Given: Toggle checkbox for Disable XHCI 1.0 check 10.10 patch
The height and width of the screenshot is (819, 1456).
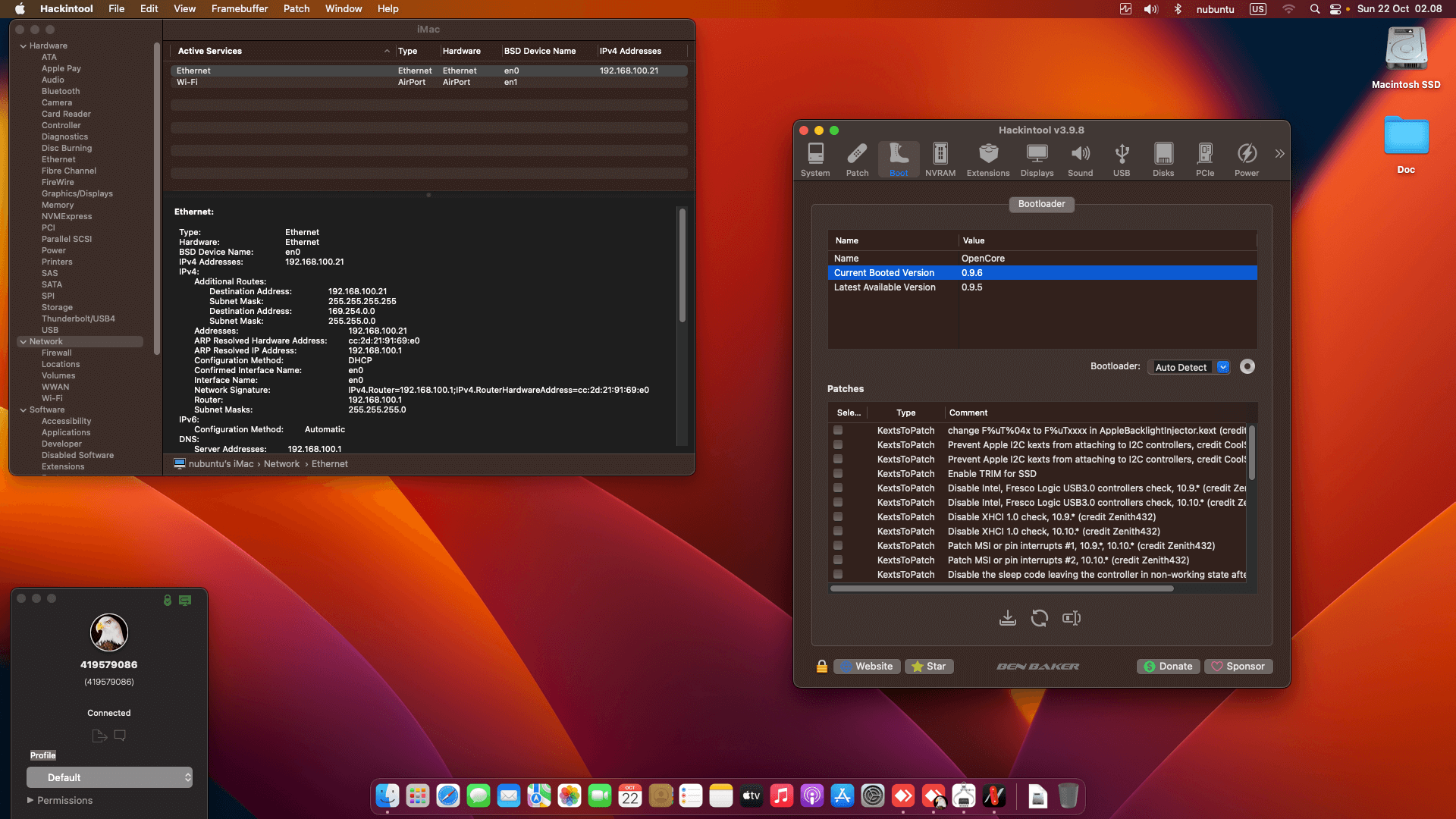Looking at the screenshot, I should (838, 531).
